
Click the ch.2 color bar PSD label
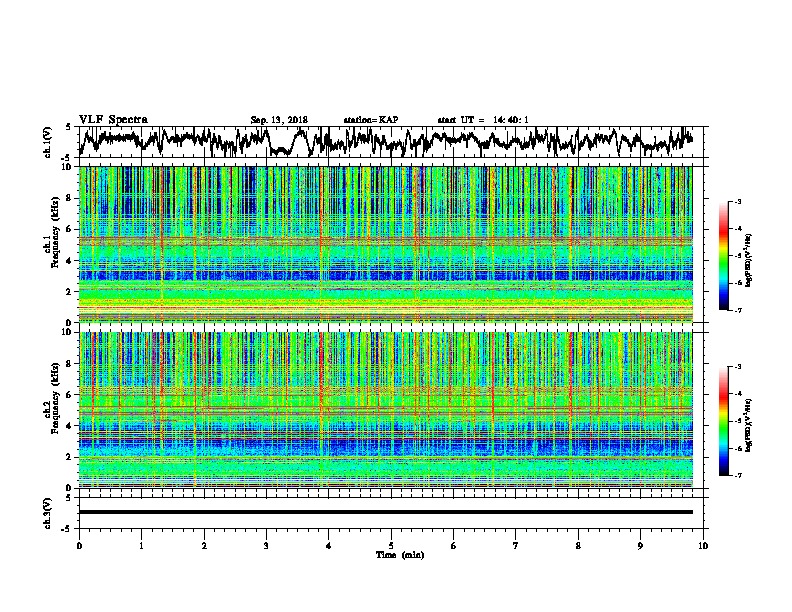(749, 425)
